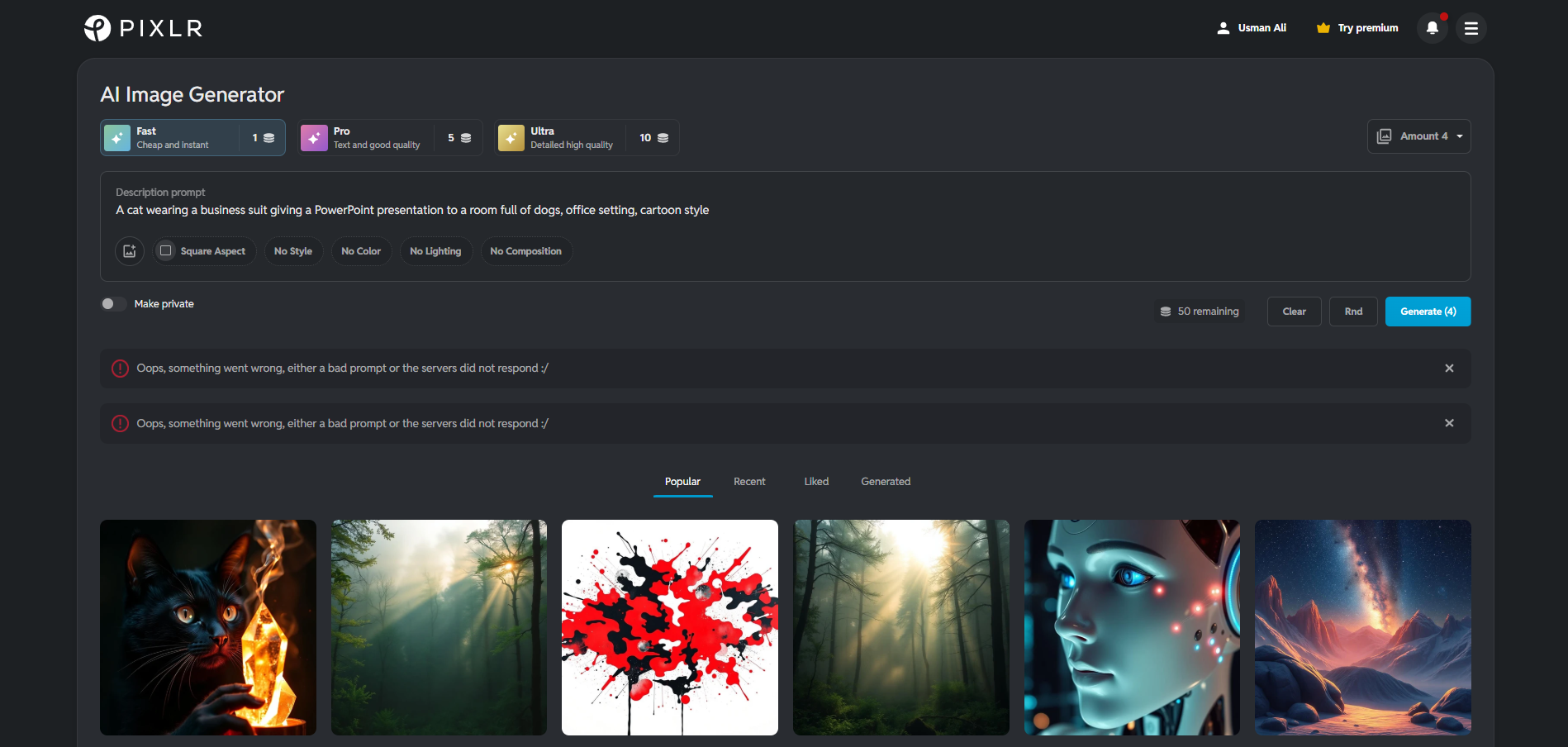Dismiss the first error message
Screen dimensions: 1568x747
[1449, 368]
